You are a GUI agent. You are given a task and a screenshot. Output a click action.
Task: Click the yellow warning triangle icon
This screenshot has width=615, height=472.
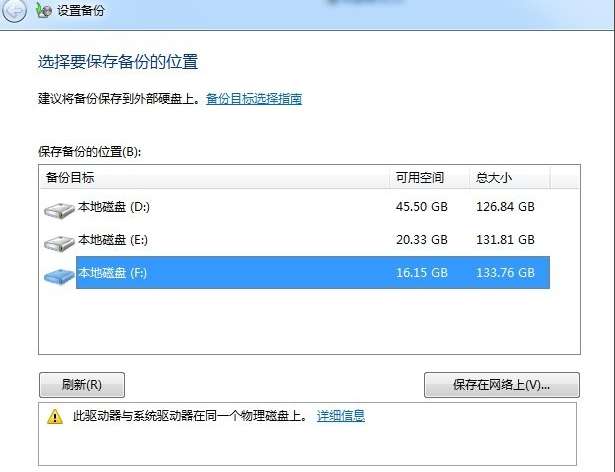click(55, 417)
